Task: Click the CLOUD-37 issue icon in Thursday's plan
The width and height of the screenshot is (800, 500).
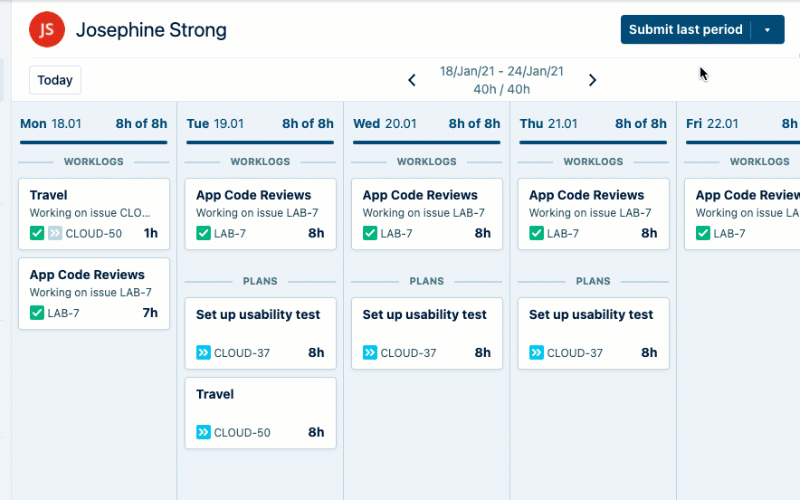Action: pyautogui.click(x=536, y=353)
